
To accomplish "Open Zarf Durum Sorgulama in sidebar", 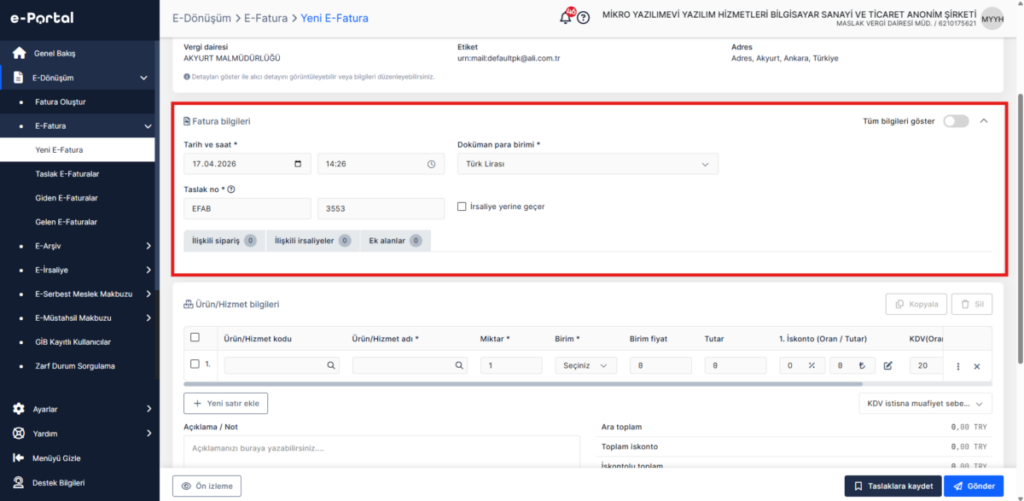I will click(75, 366).
